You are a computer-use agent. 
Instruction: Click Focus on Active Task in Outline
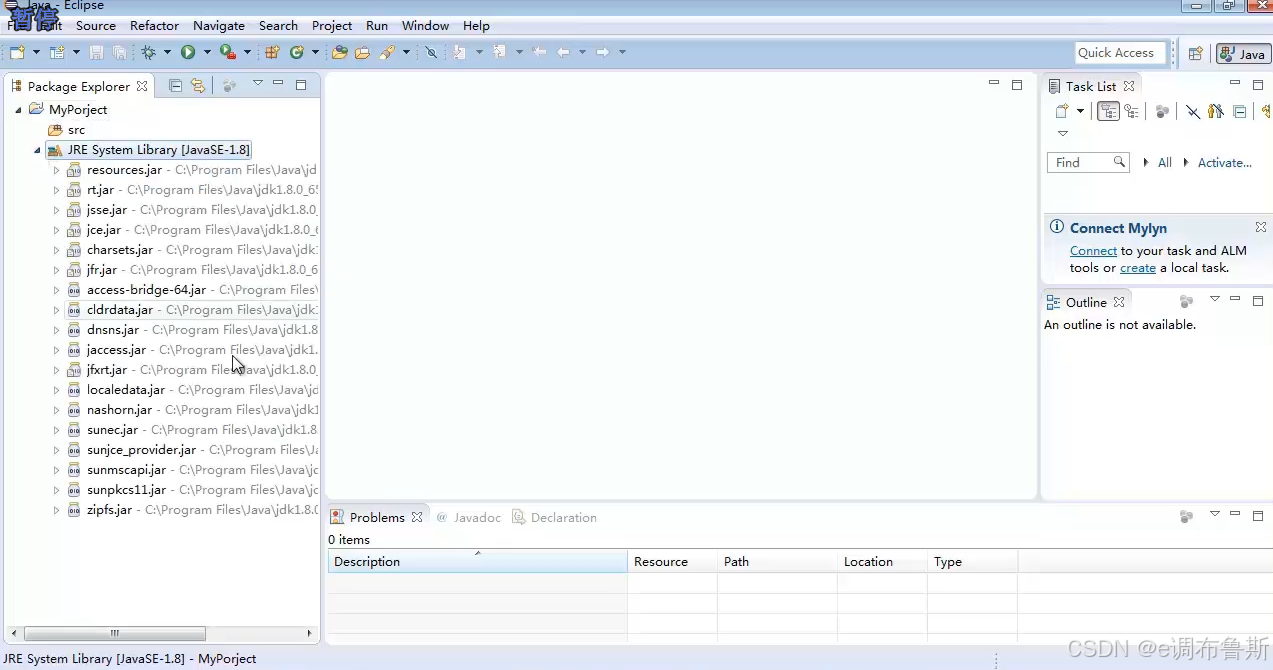pos(1187,302)
